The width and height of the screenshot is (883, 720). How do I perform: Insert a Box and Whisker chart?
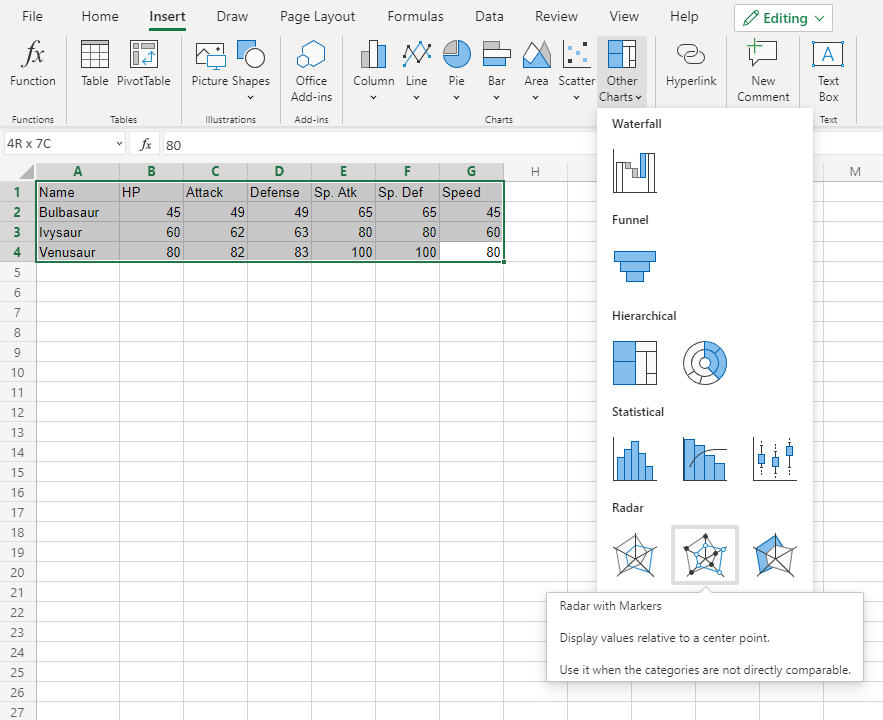pos(774,460)
